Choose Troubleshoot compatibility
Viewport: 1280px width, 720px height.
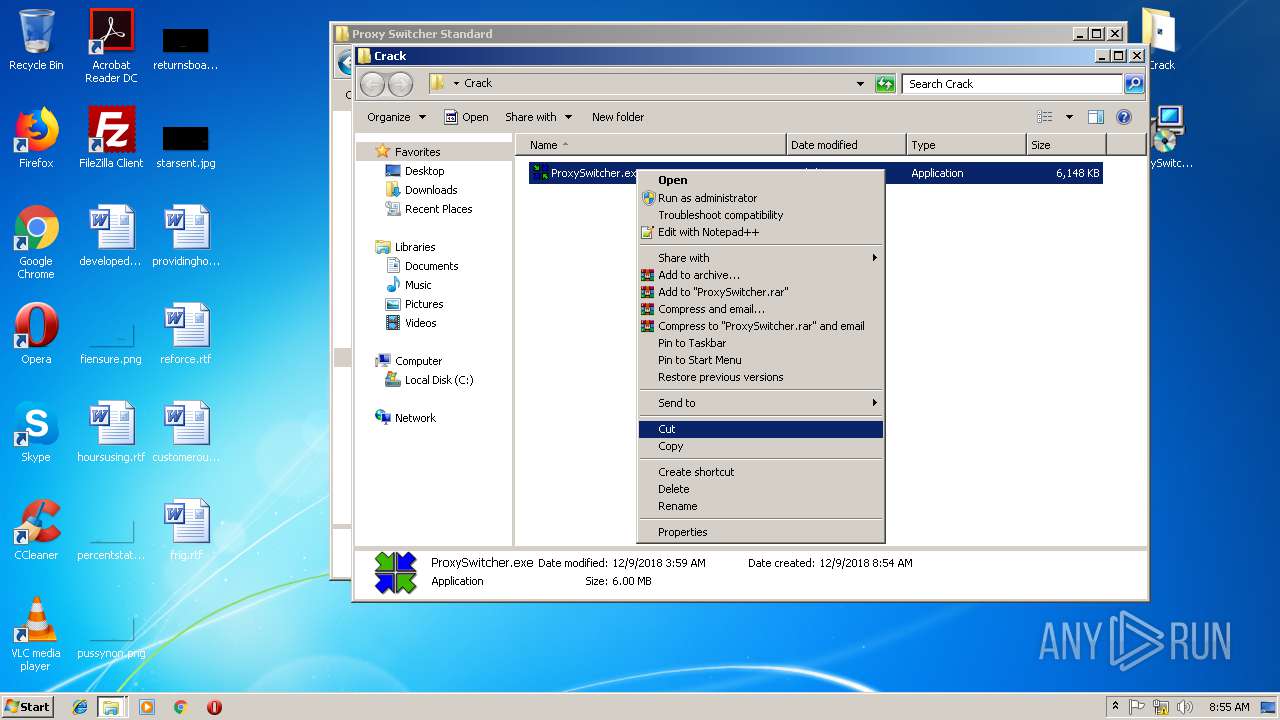point(761,215)
